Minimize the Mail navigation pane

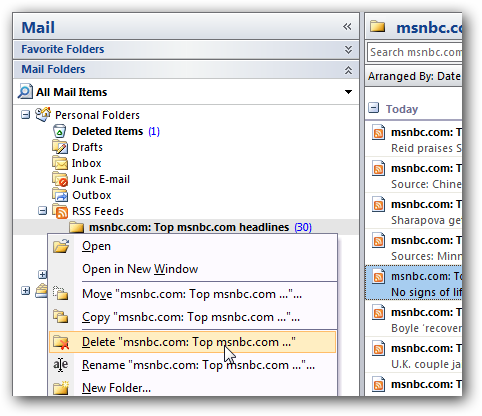tap(347, 27)
